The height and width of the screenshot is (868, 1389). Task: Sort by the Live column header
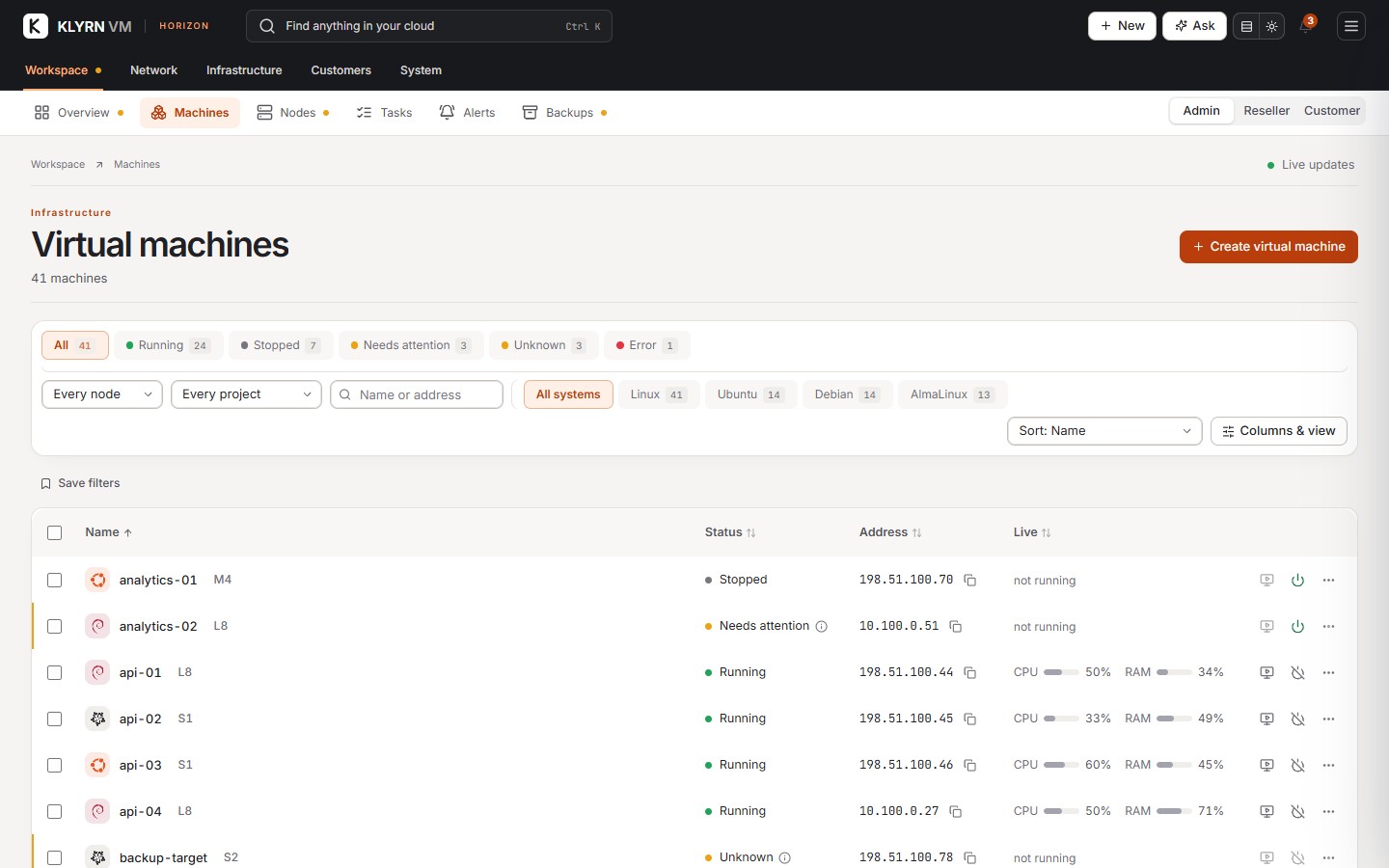pyautogui.click(x=1032, y=532)
